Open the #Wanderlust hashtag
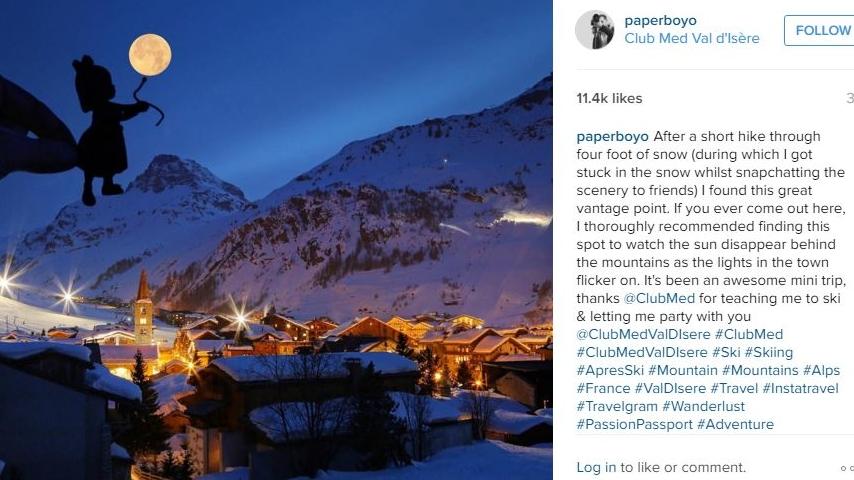 point(703,406)
